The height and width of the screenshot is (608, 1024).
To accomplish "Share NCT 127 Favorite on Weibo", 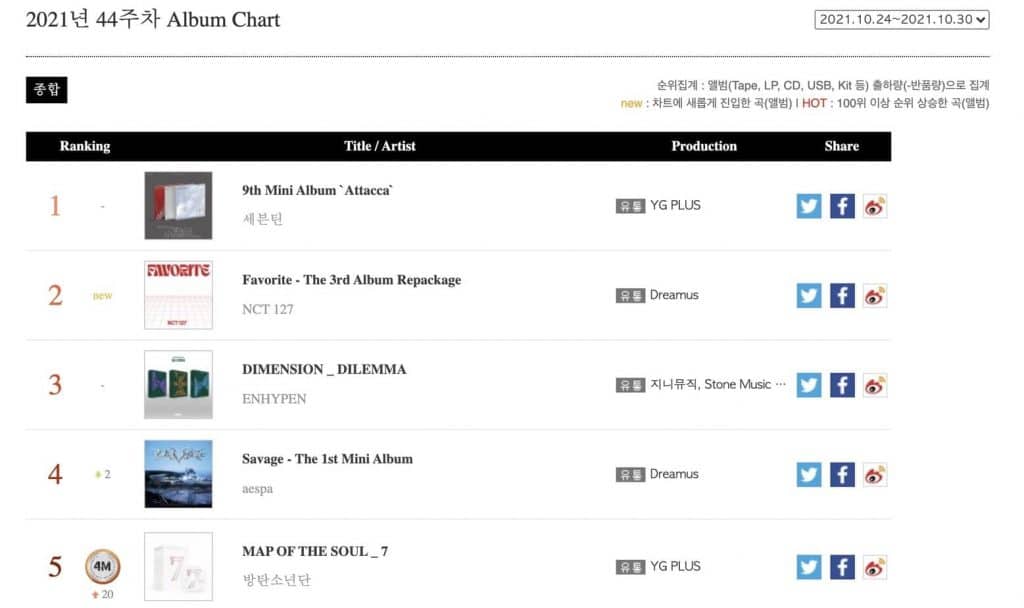I will [x=875, y=296].
